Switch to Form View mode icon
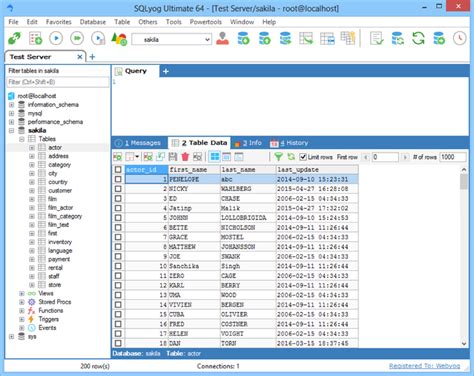Screen dimensions: 474x376 pyautogui.click(x=227, y=156)
